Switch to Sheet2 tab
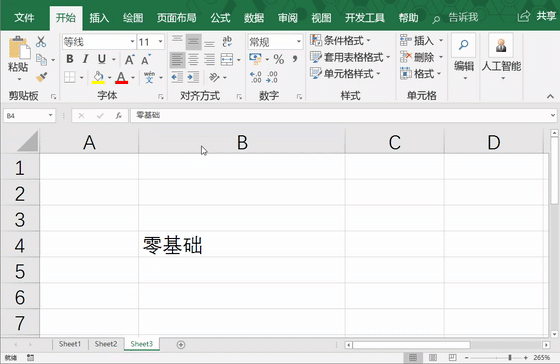Viewport: 560px width, 364px height. (x=106, y=344)
